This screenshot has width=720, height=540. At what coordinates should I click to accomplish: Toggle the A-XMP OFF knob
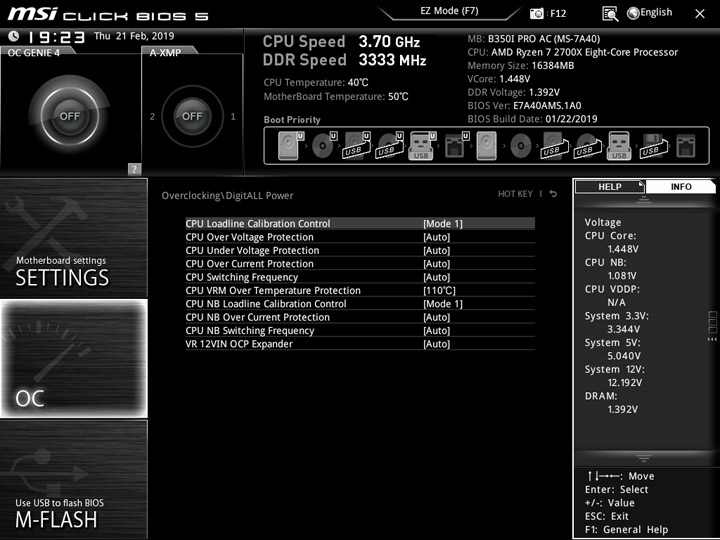(192, 116)
